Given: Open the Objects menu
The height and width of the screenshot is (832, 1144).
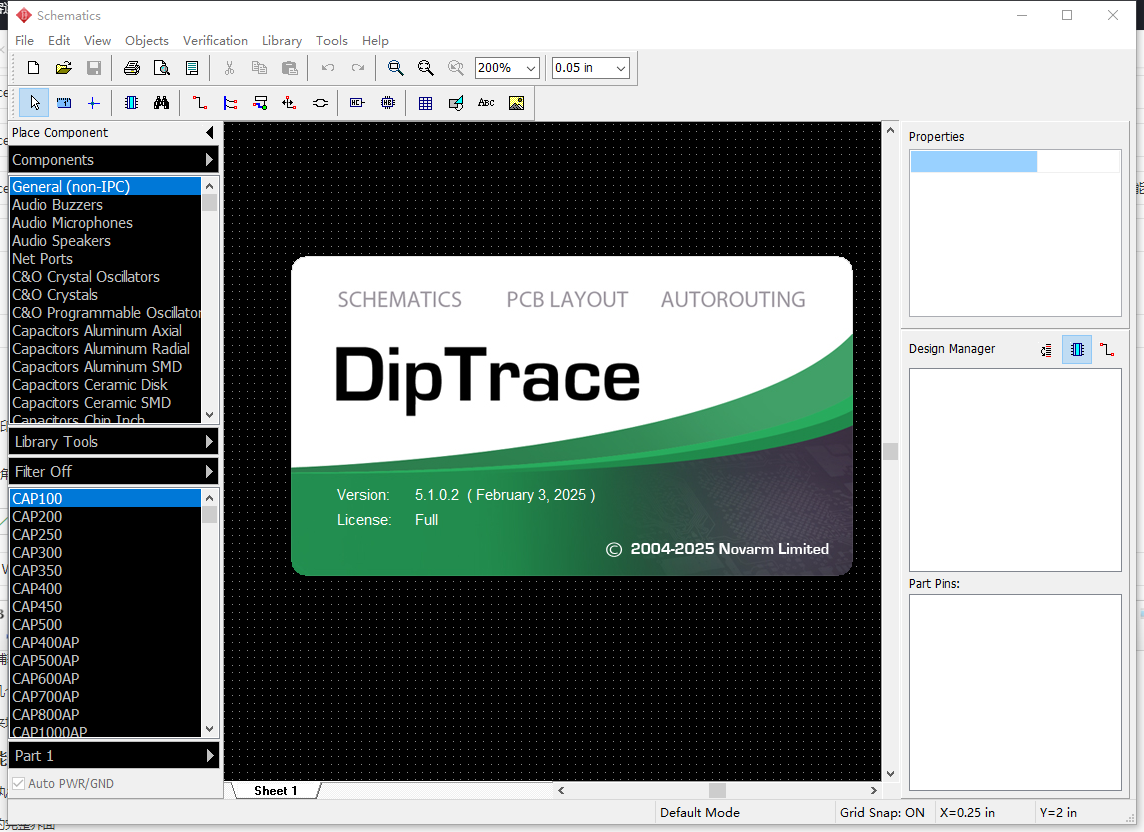Looking at the screenshot, I should click(147, 41).
